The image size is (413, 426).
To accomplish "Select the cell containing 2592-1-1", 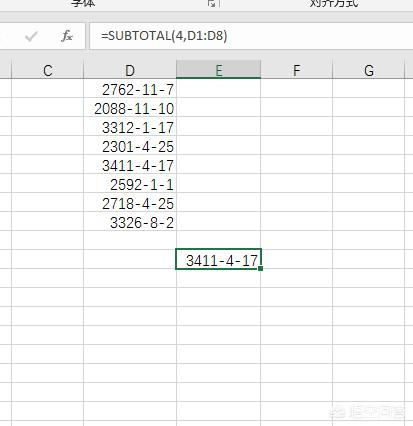I will pyautogui.click(x=130, y=184).
